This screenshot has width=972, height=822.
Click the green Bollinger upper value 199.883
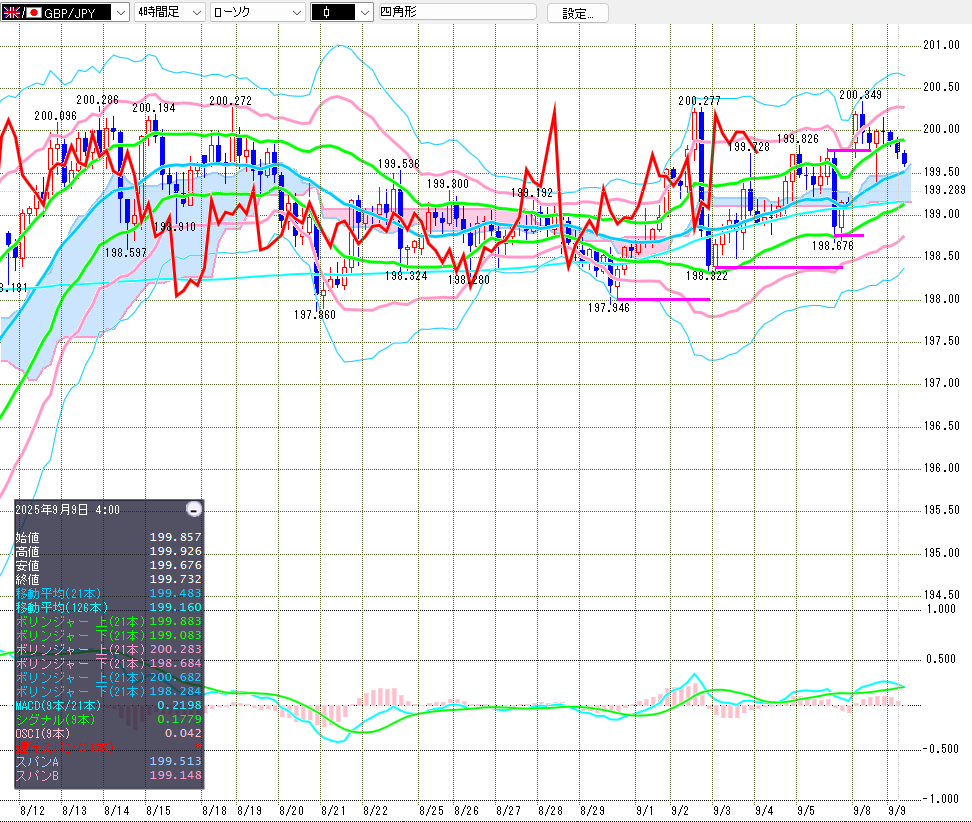175,621
